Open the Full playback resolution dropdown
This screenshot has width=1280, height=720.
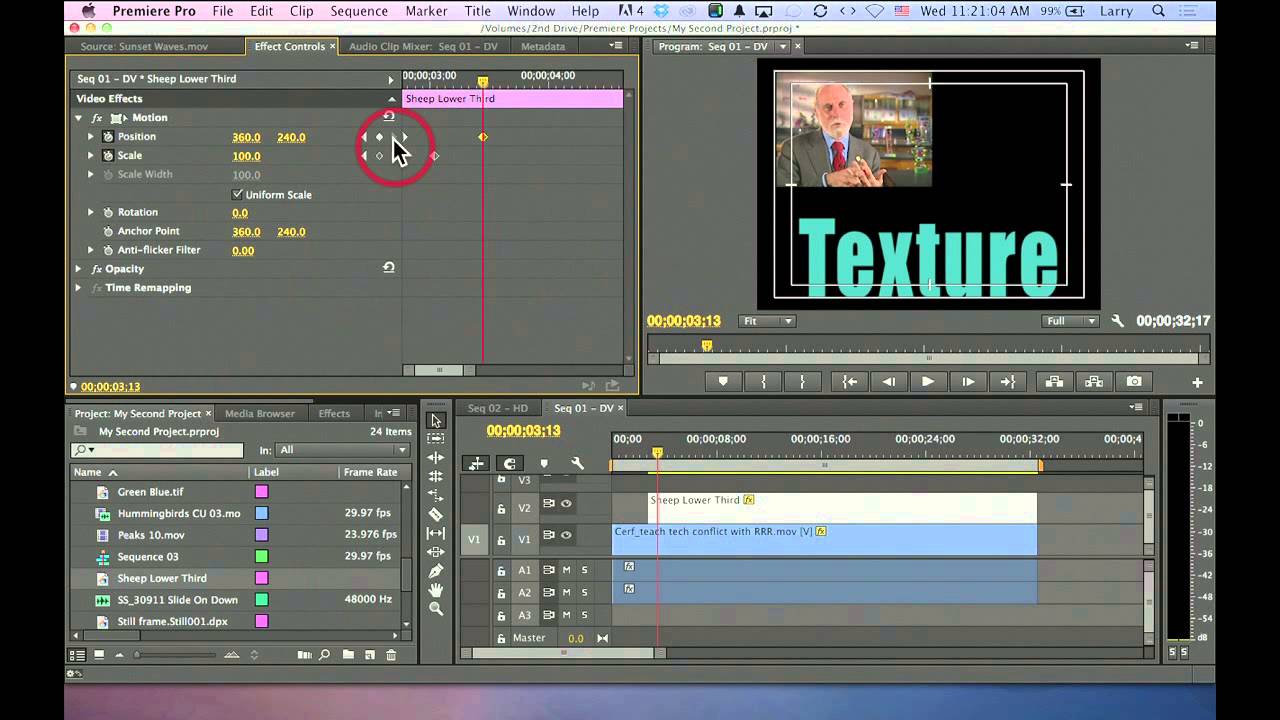[x=1069, y=321]
